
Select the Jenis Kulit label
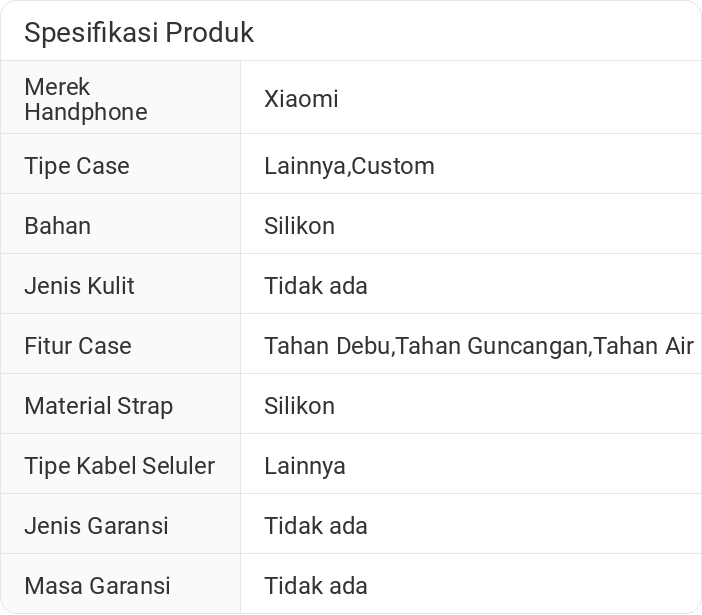click(79, 286)
